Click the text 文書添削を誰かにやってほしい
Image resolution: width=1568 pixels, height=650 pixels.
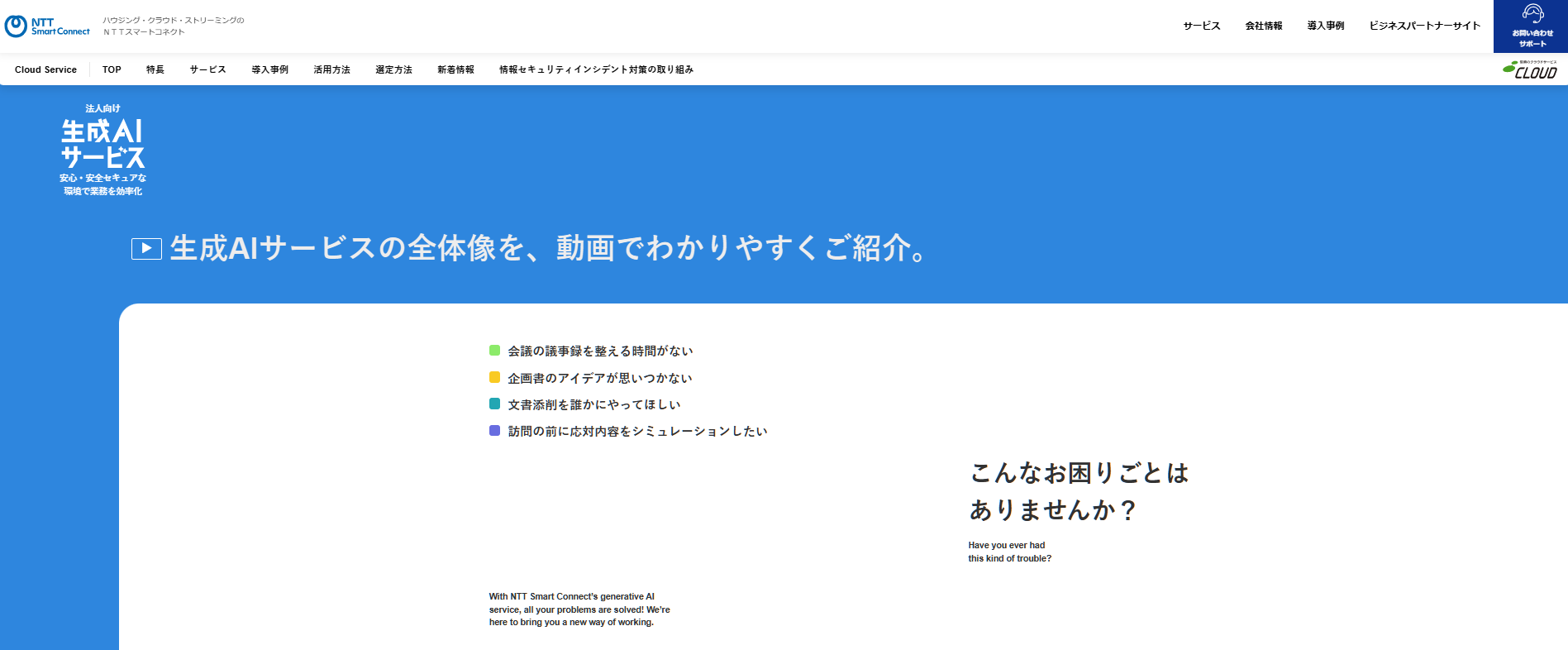click(x=594, y=404)
